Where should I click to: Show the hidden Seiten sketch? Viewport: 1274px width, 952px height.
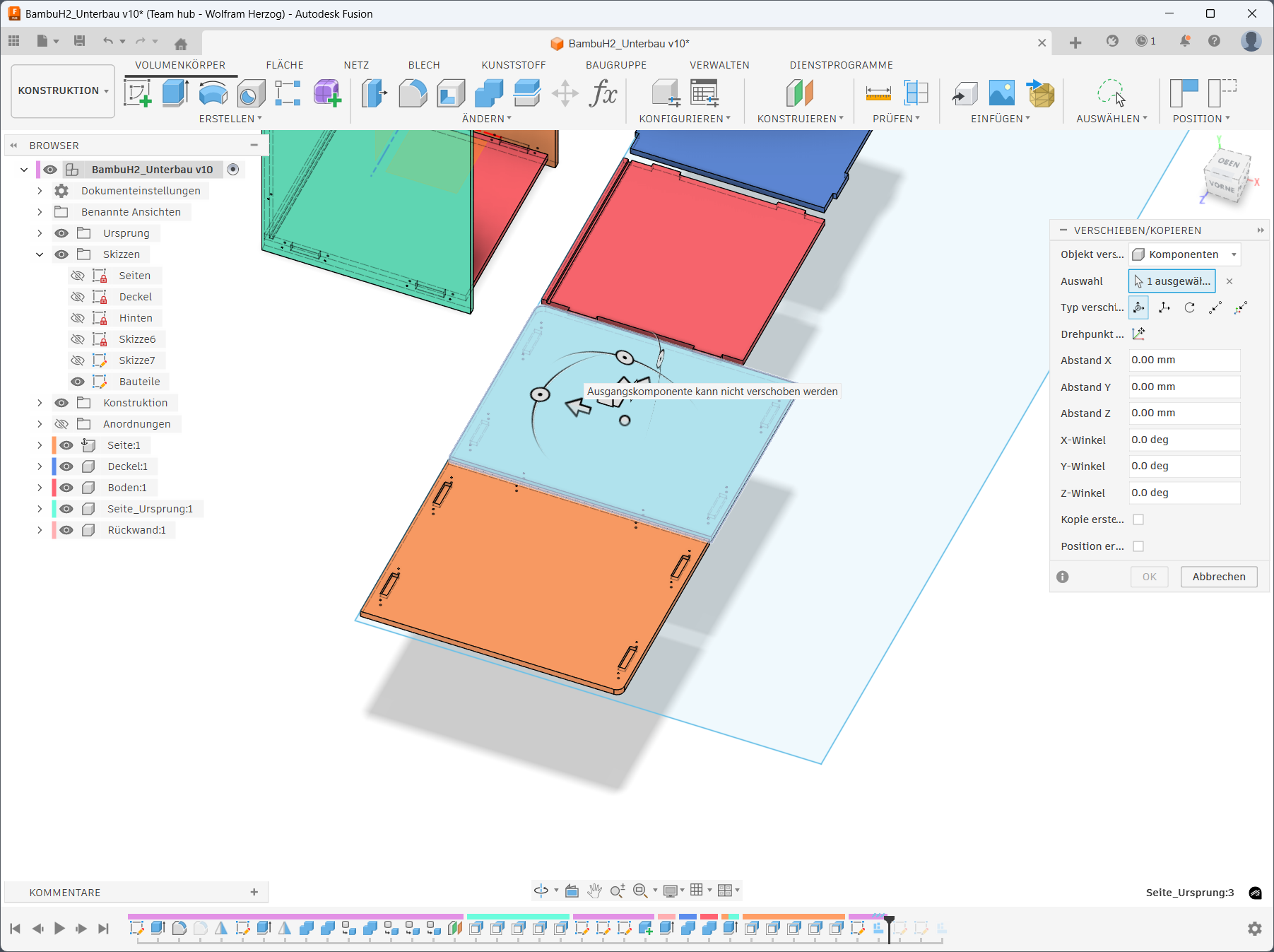[78, 276]
